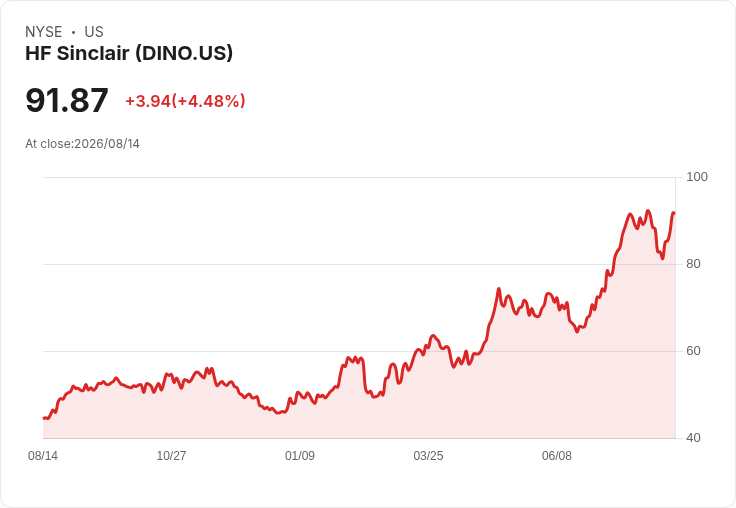Screen dimensions: 736x508
Task: Click the 06/08 x-axis date label
Action: point(557,455)
